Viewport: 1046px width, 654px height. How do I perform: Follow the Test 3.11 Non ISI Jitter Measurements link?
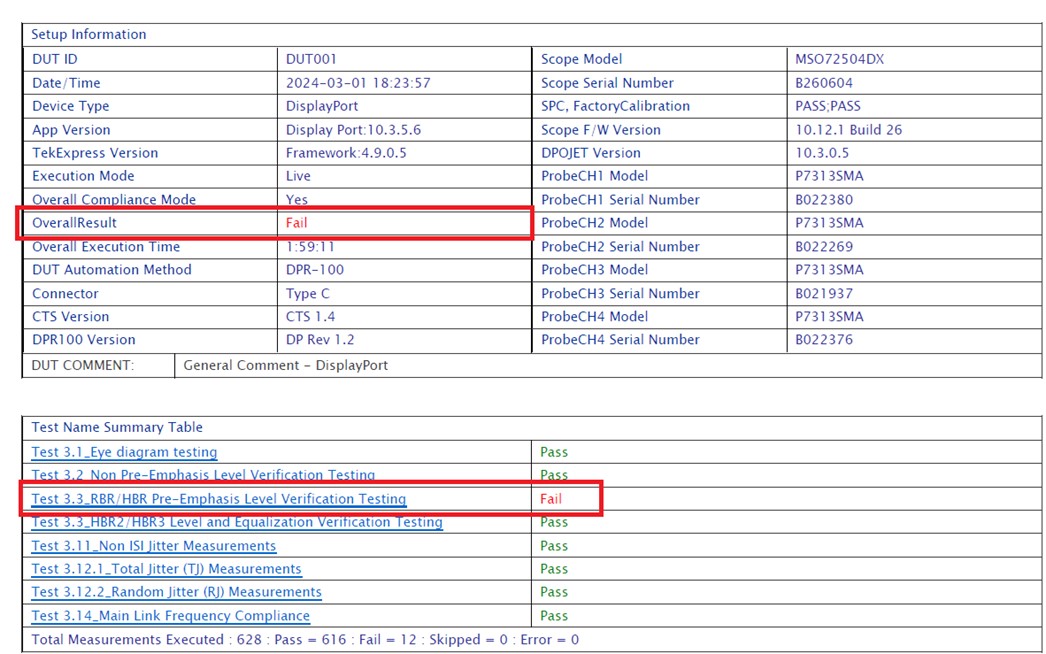pos(153,546)
